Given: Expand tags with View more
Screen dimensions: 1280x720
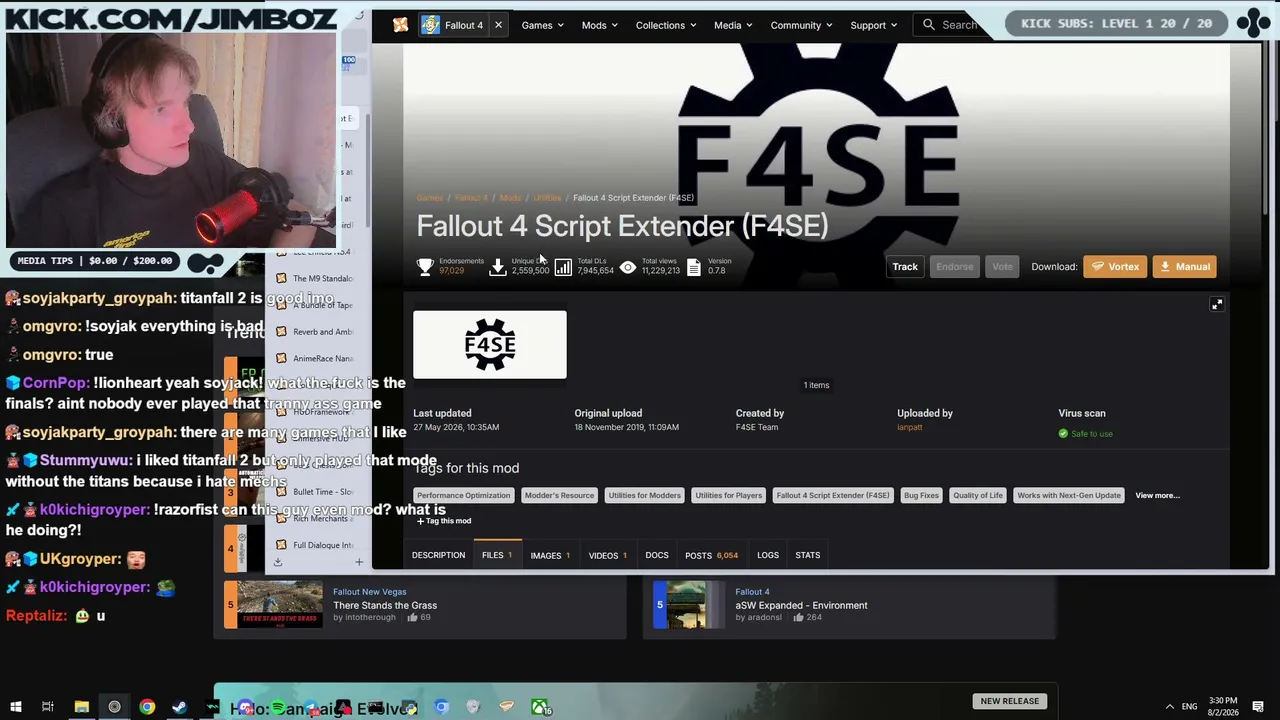Looking at the screenshot, I should [1157, 495].
